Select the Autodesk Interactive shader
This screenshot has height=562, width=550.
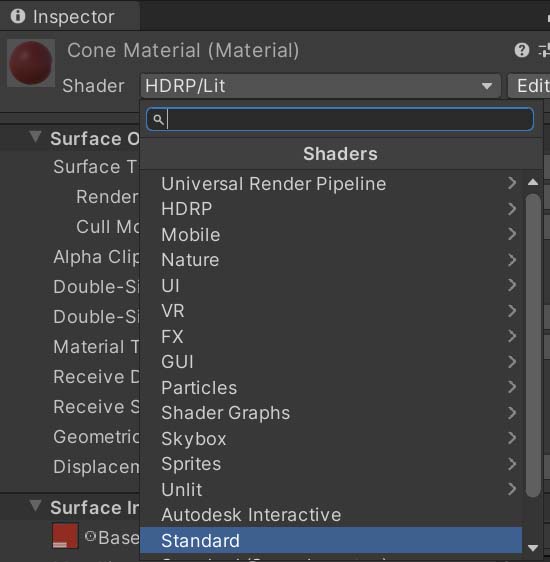[331, 515]
